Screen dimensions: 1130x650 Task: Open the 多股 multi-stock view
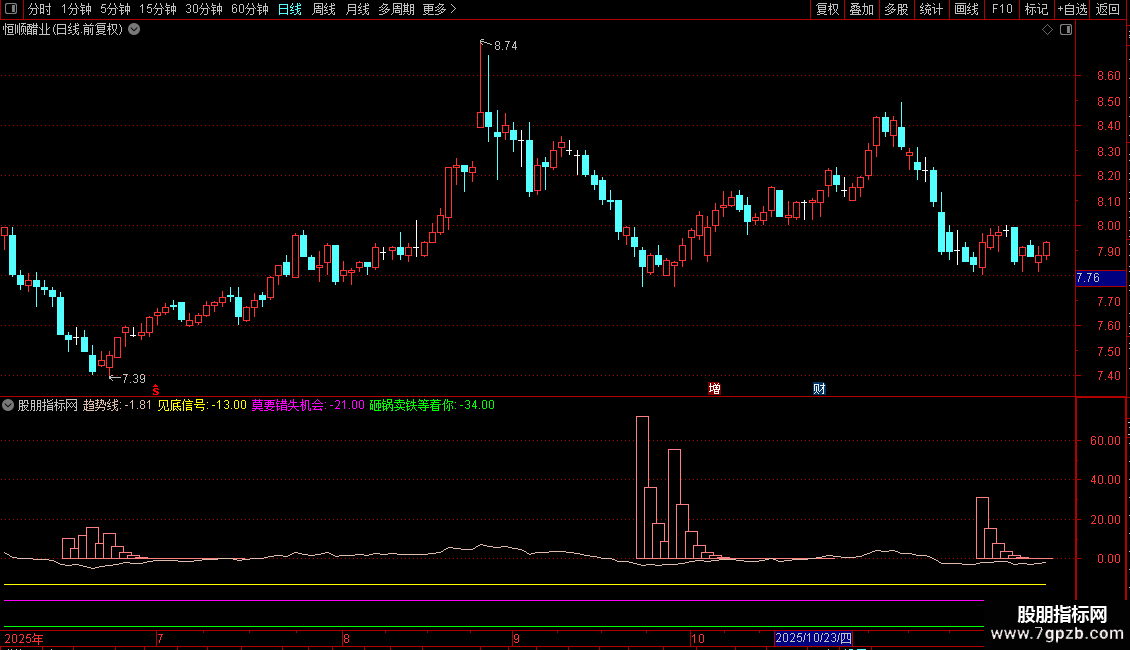(896, 9)
